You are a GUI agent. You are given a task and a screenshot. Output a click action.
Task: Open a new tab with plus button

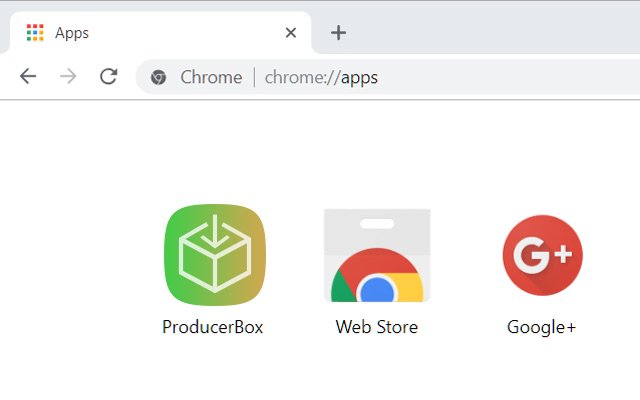point(338,33)
